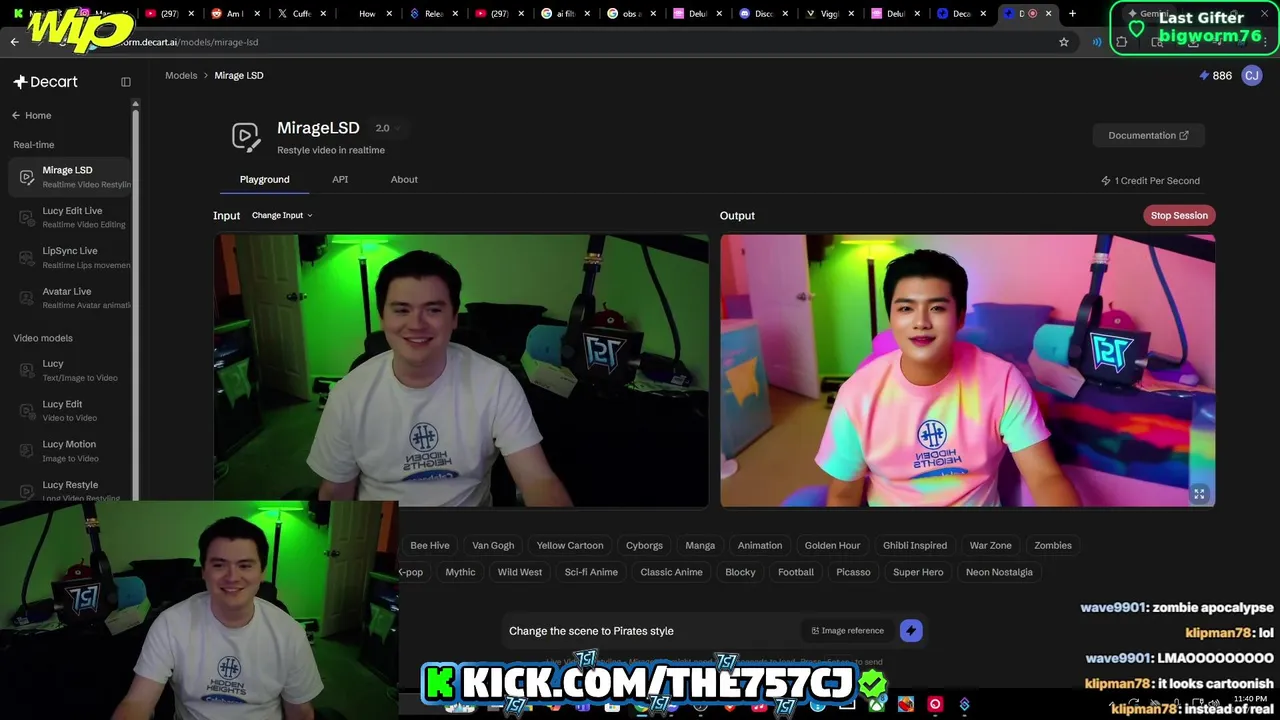
Task: Open the Xbox app in the taskbar
Action: coord(876,705)
